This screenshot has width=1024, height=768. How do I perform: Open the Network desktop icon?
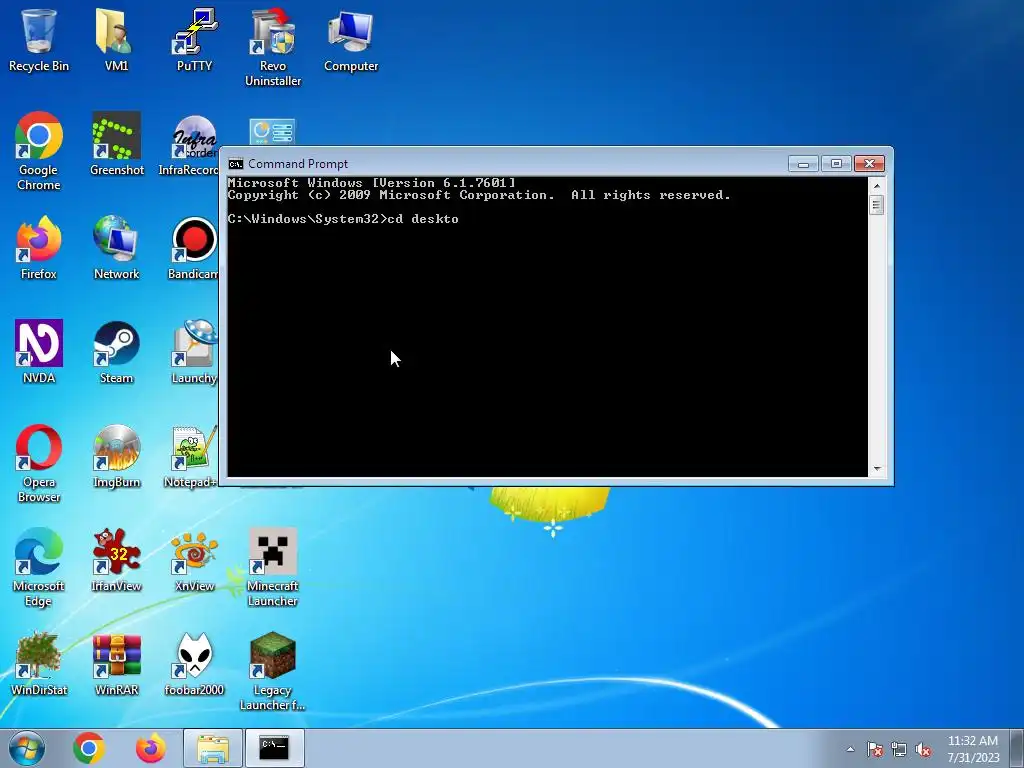coord(116,248)
